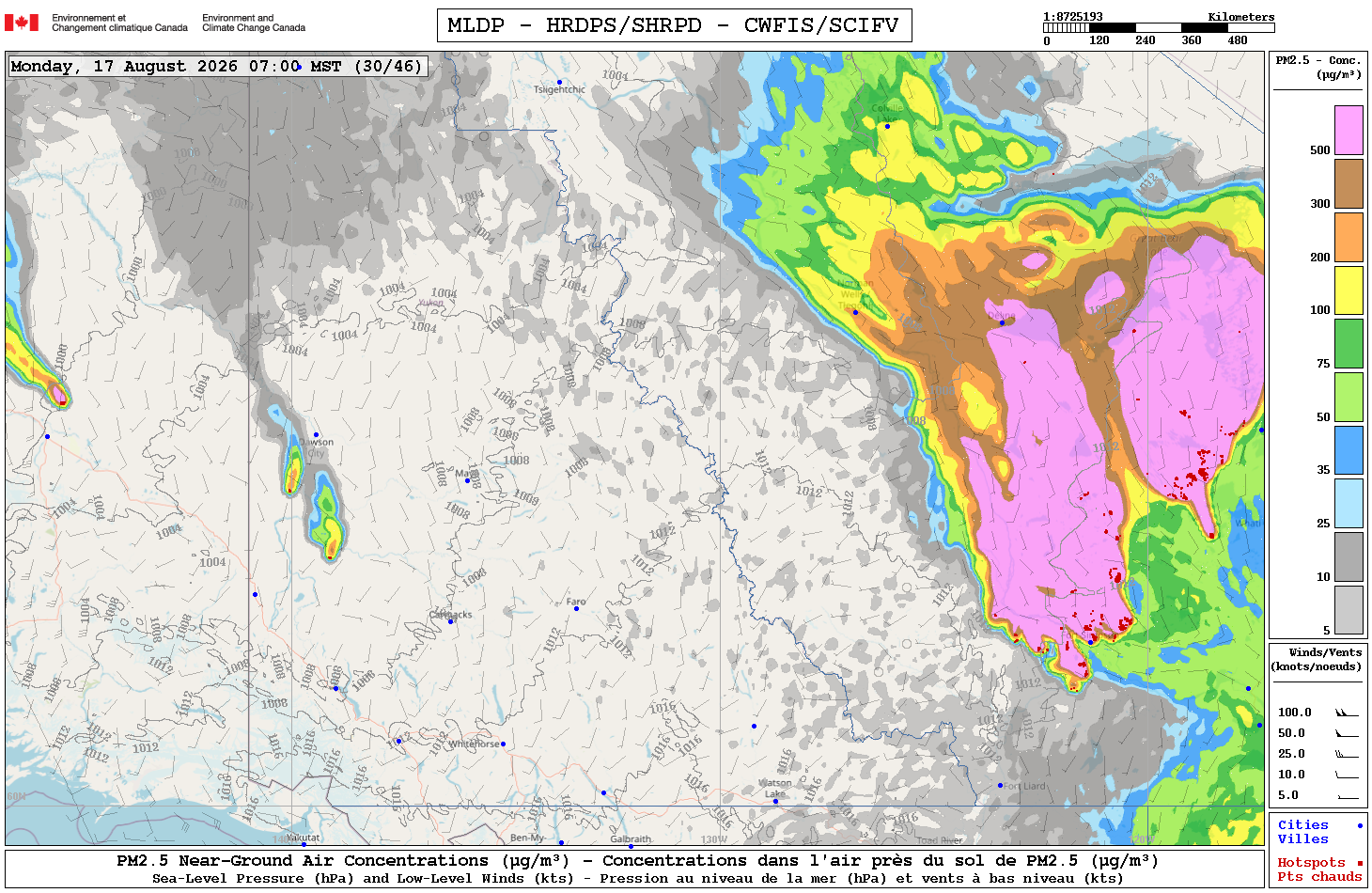The height and width of the screenshot is (893, 1372).
Task: Click the blue dot beside Cities legend
Action: (x=1359, y=825)
